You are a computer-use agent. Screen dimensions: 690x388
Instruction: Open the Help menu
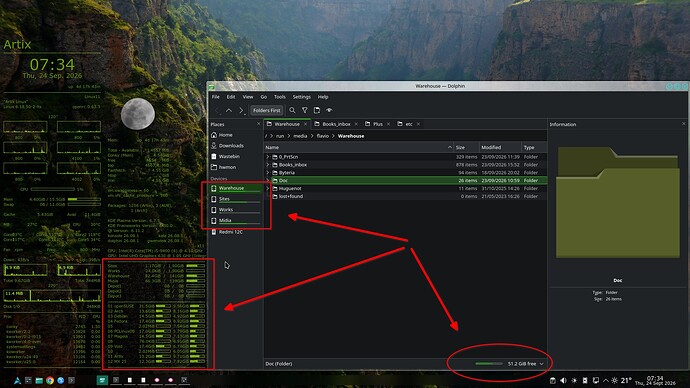pos(323,97)
